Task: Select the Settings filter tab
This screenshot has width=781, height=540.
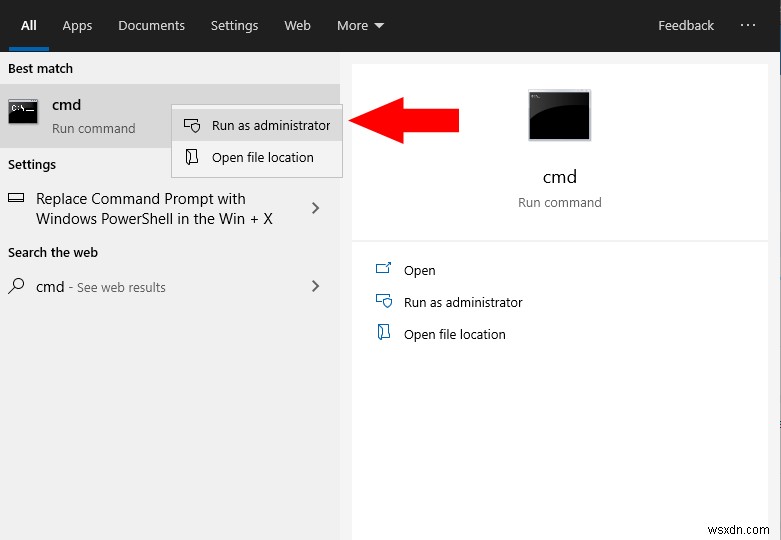Action: pos(234,26)
